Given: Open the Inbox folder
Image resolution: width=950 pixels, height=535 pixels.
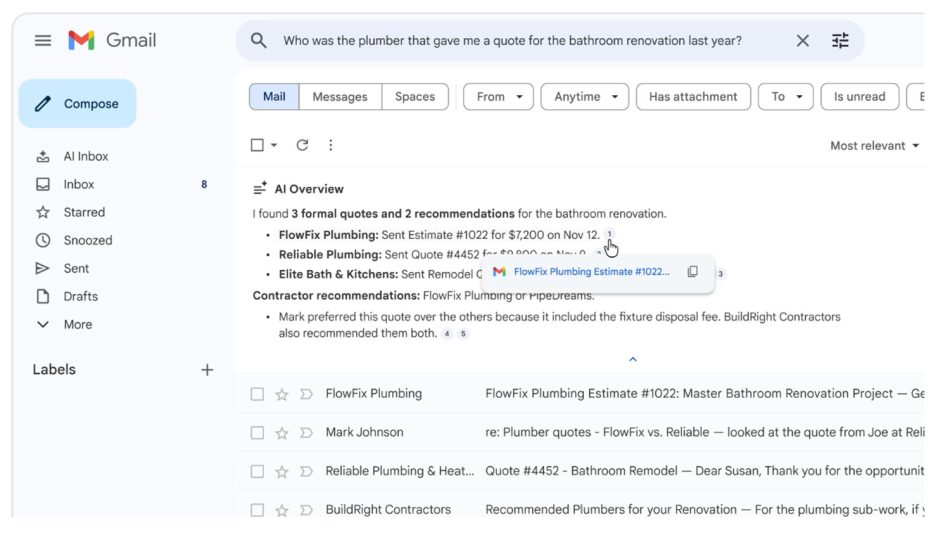Looking at the screenshot, I should click(x=79, y=184).
